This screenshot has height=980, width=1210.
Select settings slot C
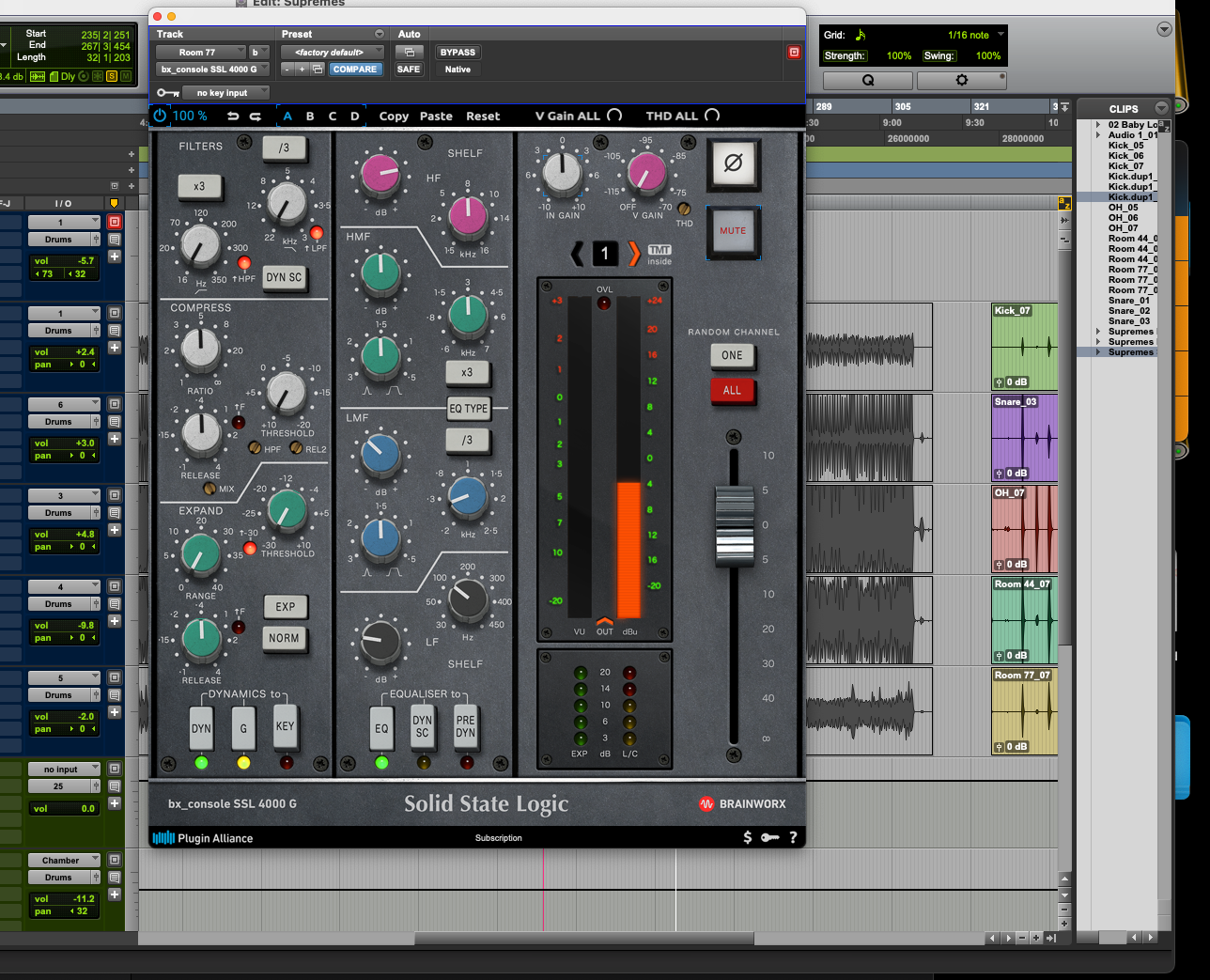pos(333,117)
